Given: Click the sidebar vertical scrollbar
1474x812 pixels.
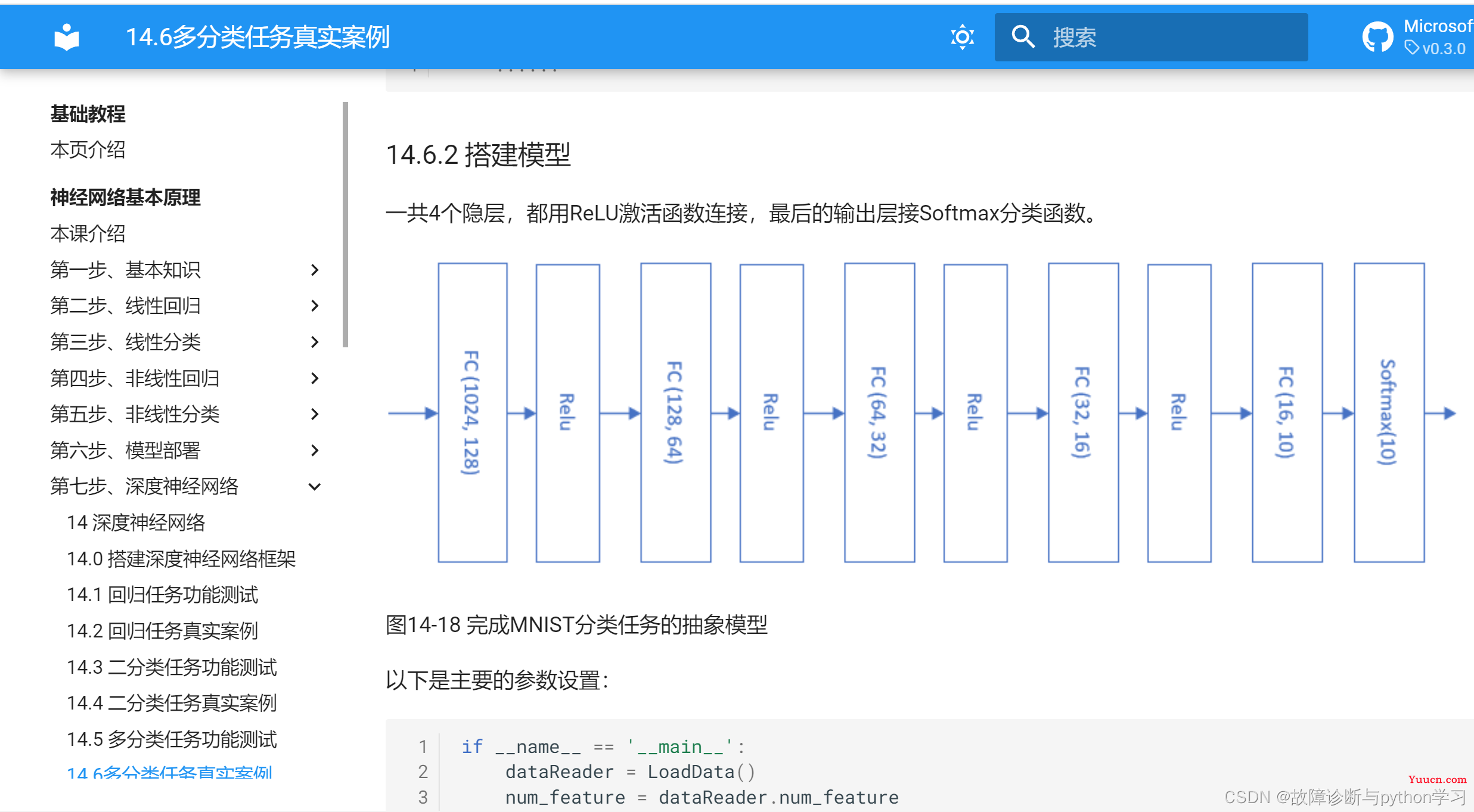Looking at the screenshot, I should 345,225.
